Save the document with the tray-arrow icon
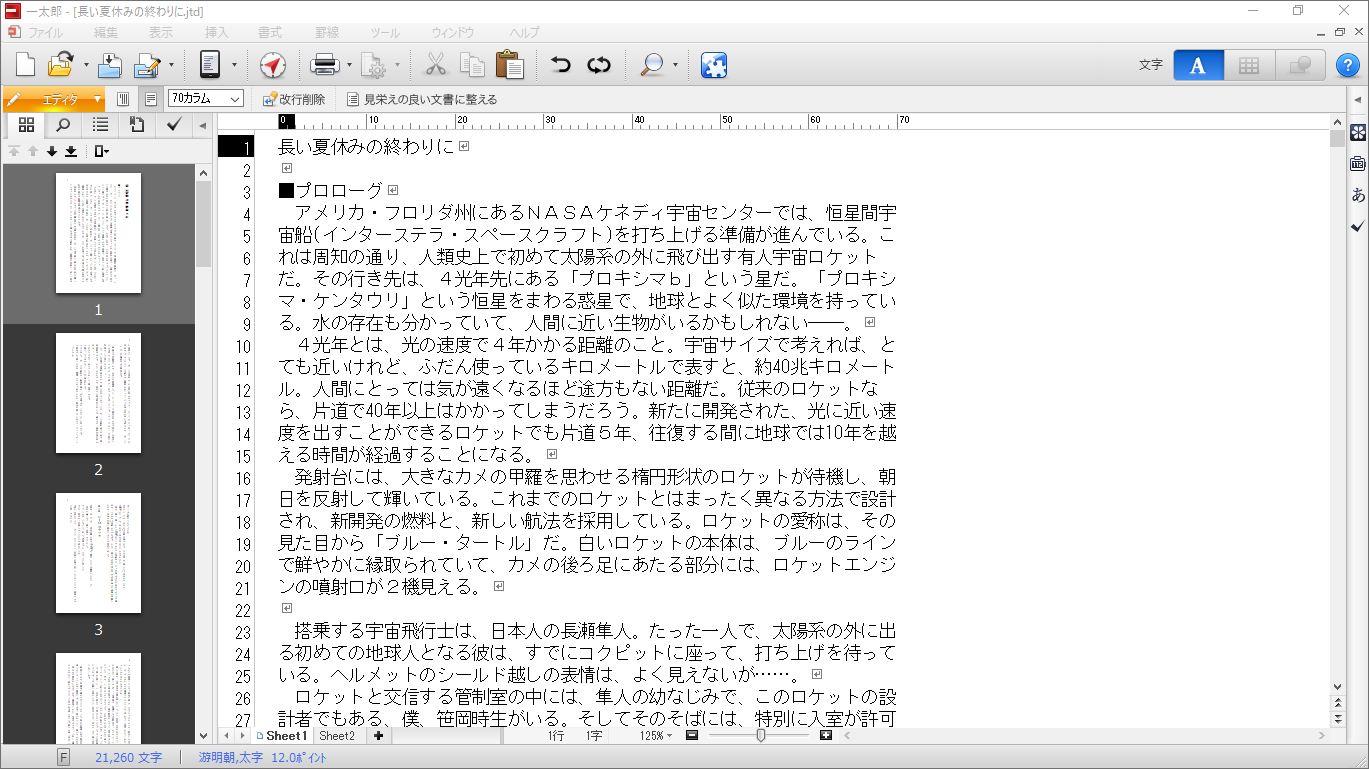The width and height of the screenshot is (1369, 769). (x=110, y=65)
